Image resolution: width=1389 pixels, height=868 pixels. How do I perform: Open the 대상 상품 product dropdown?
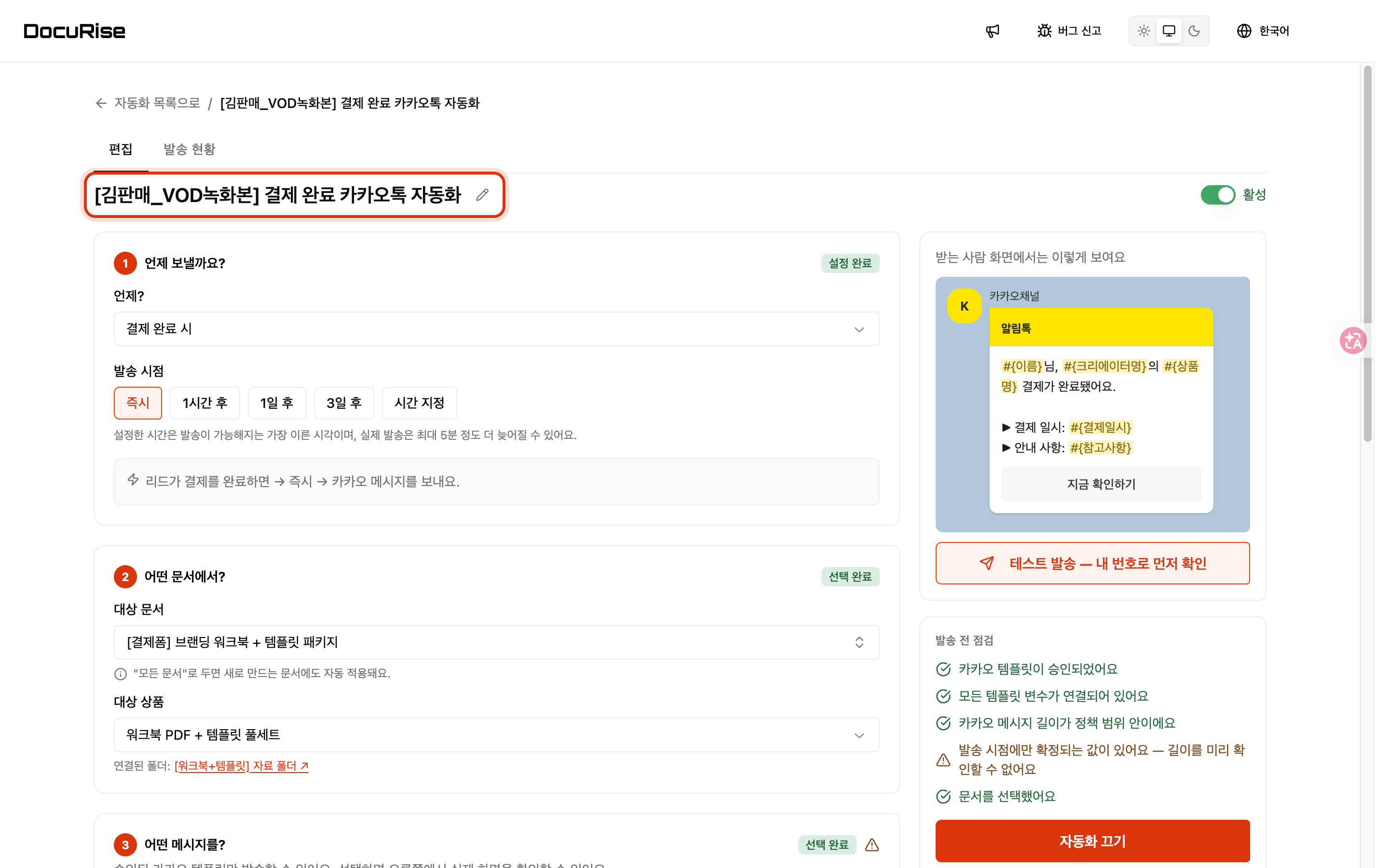[x=496, y=735]
